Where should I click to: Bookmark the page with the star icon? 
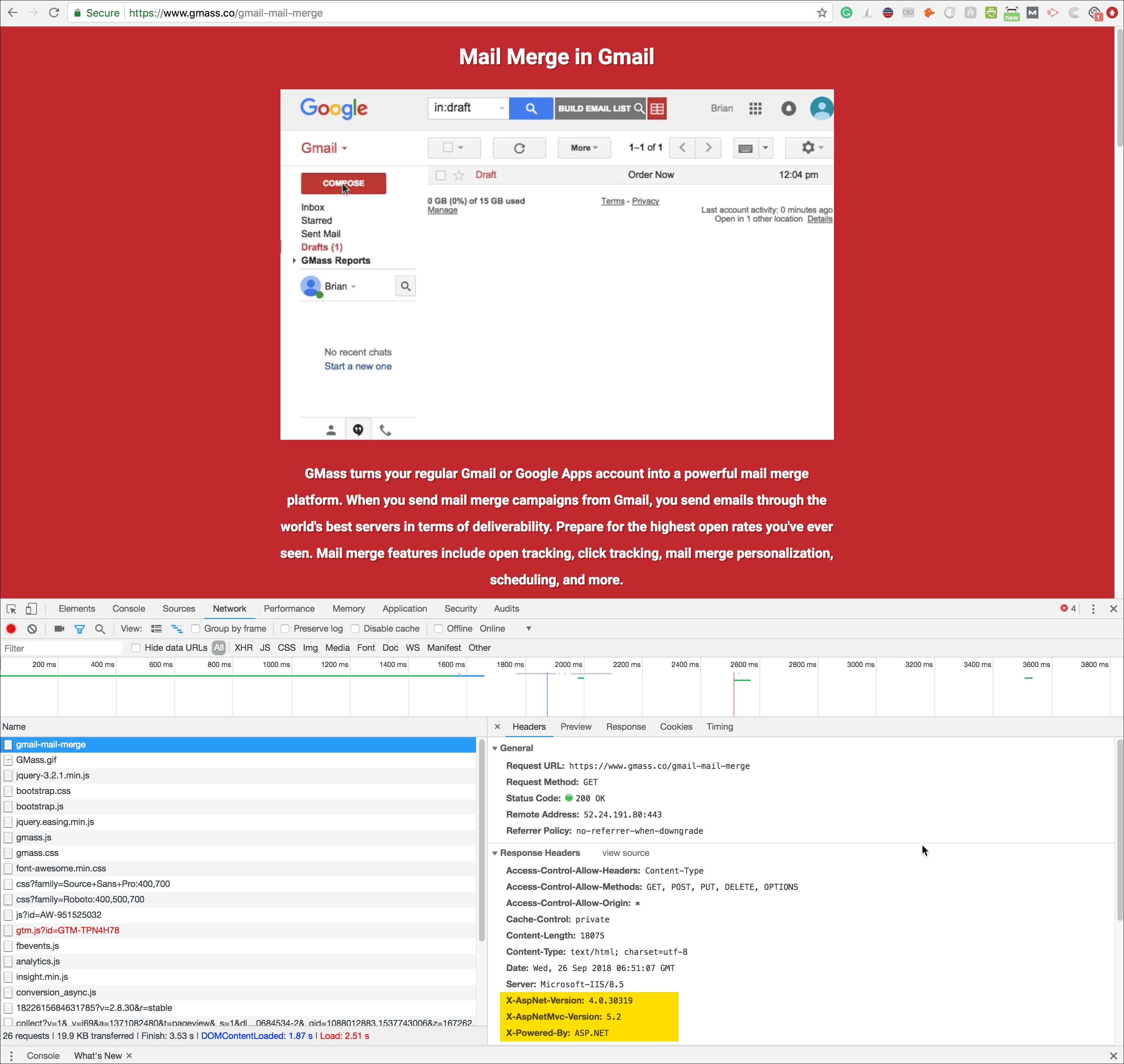point(821,13)
